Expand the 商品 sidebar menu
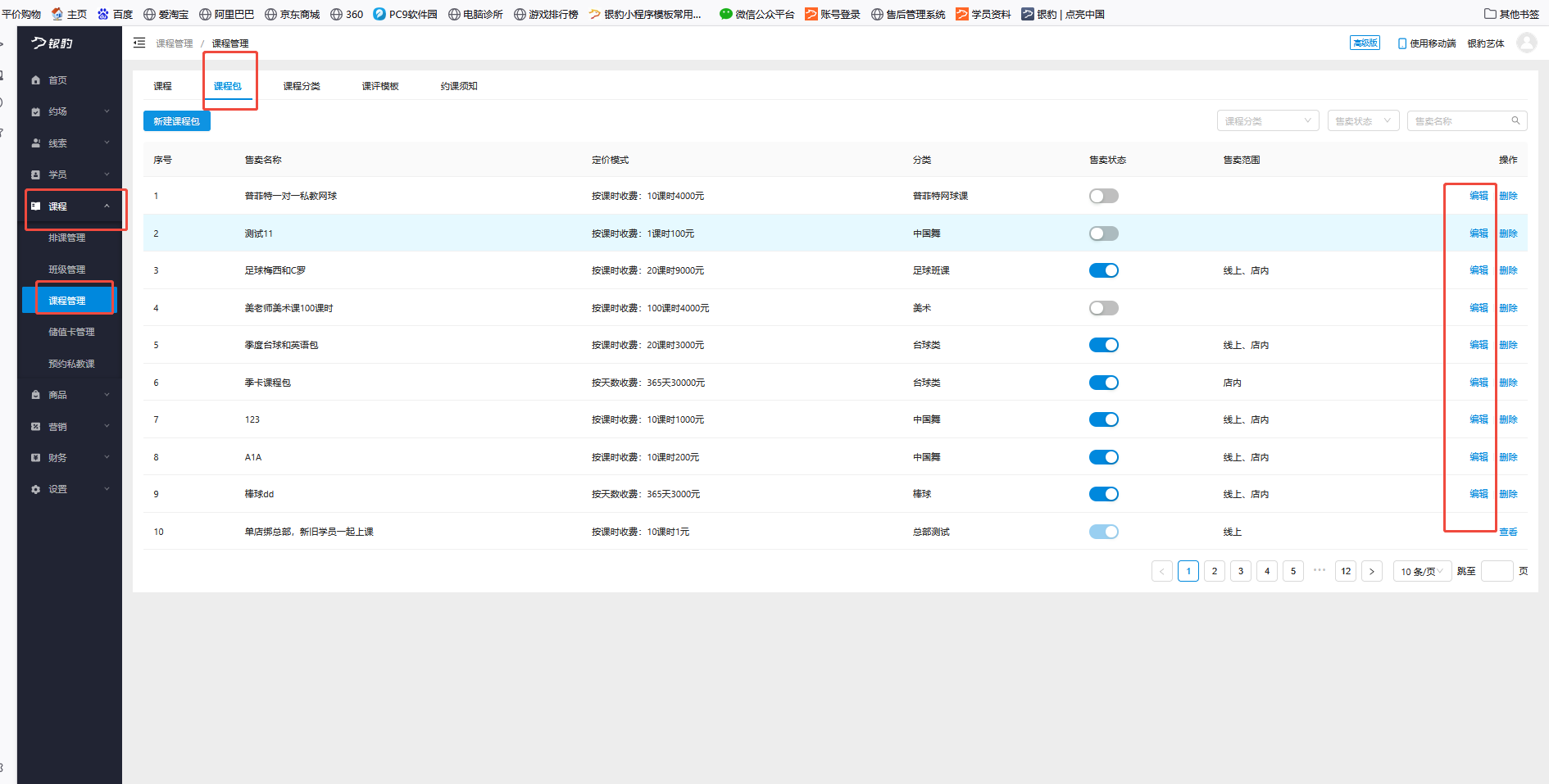Viewport: 1549px width, 784px height. tap(70, 395)
